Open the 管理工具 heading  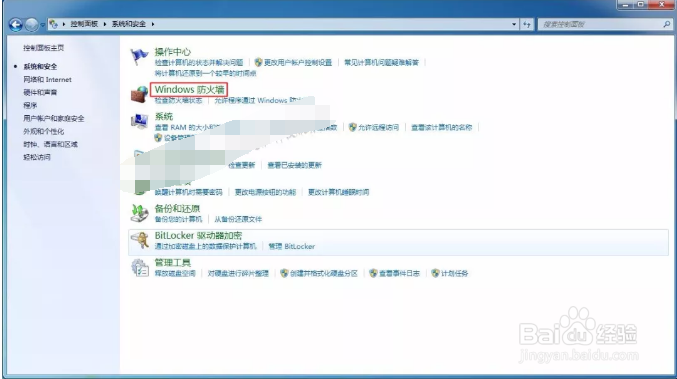pos(173,262)
